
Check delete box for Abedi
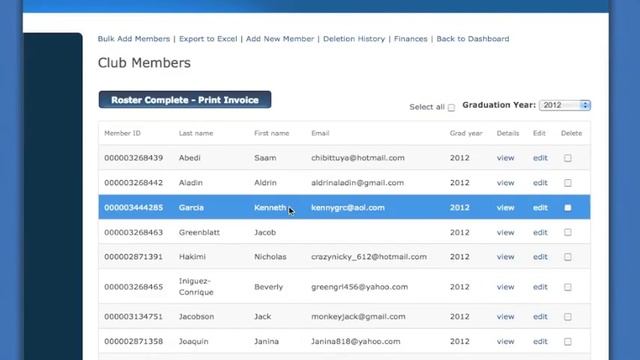pos(568,158)
